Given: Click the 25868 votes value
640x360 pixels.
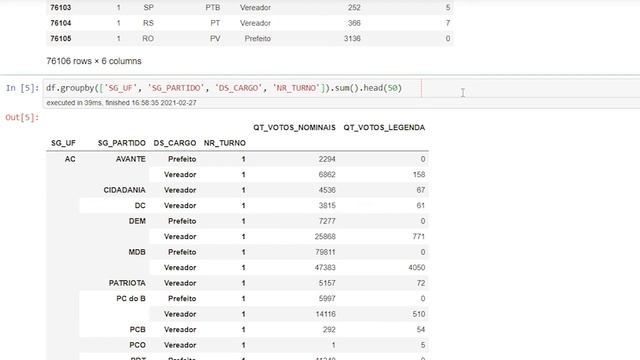Looking at the screenshot, I should click(x=325, y=237).
